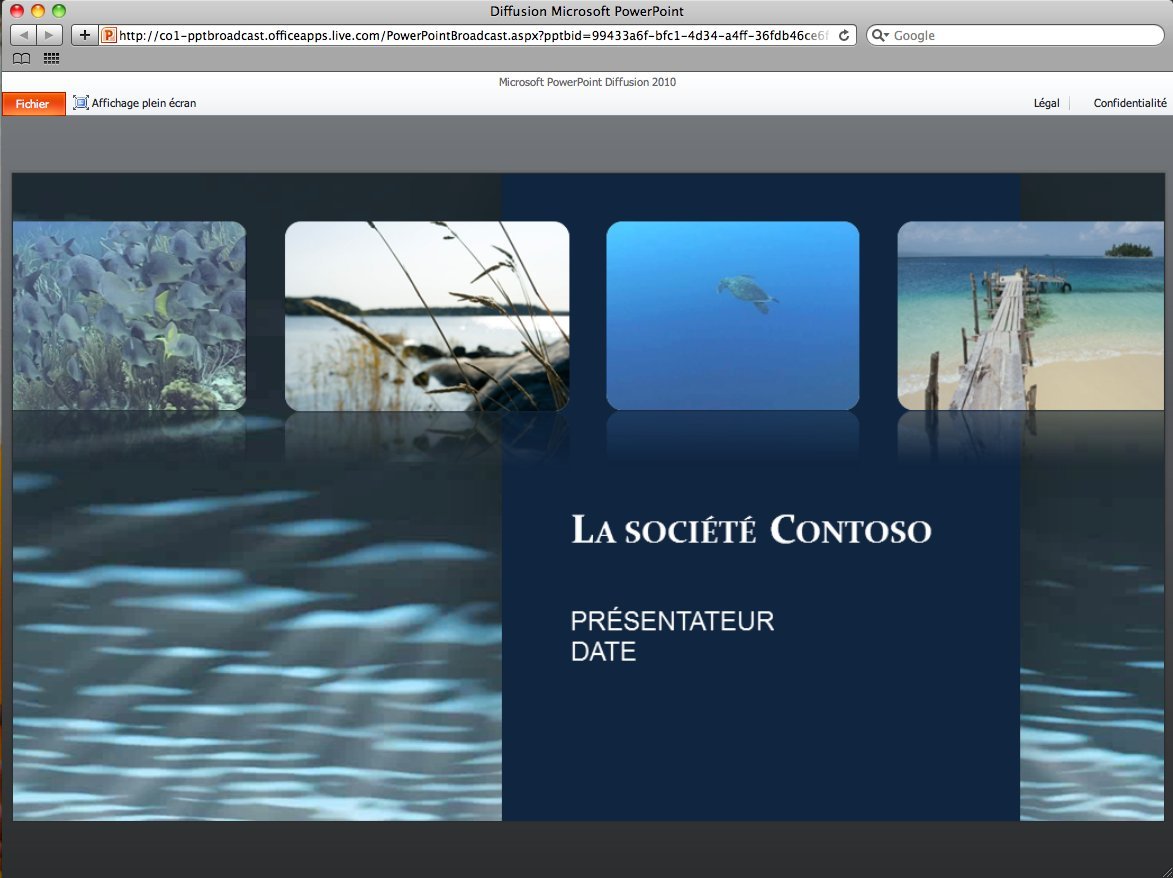
Task: Click the address bar URL field
Action: coord(478,35)
